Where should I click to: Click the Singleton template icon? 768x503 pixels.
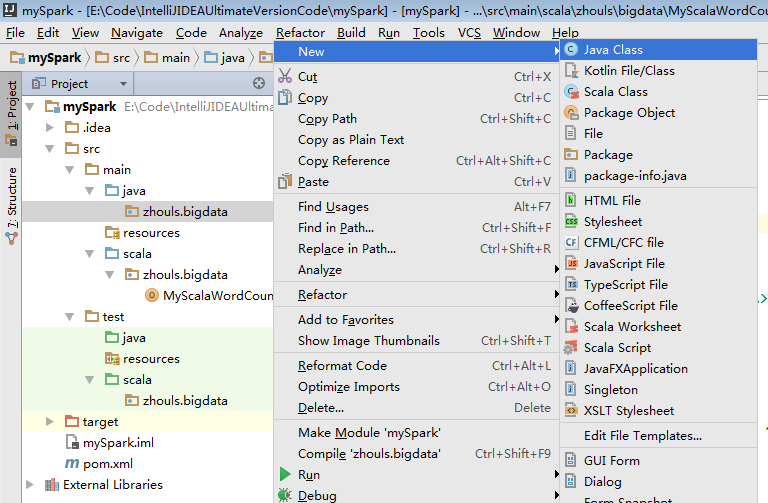tap(571, 390)
